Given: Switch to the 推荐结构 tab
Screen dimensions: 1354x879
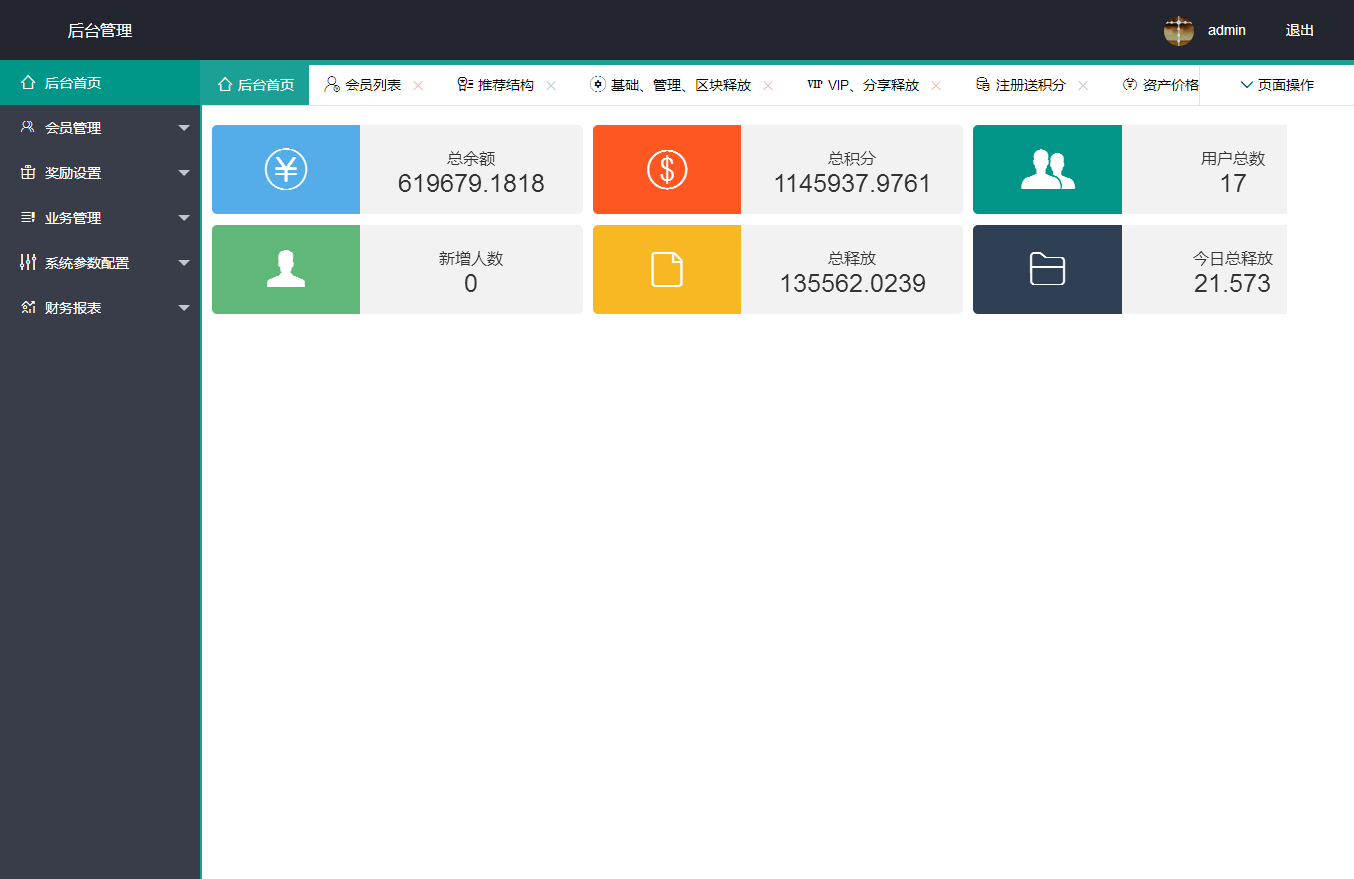Looking at the screenshot, I should click(x=505, y=85).
